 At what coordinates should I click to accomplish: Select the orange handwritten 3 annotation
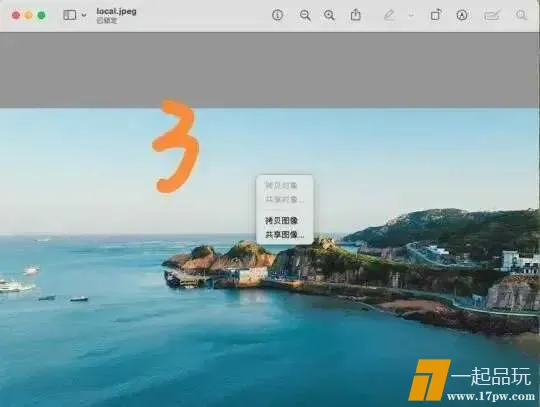pos(176,146)
